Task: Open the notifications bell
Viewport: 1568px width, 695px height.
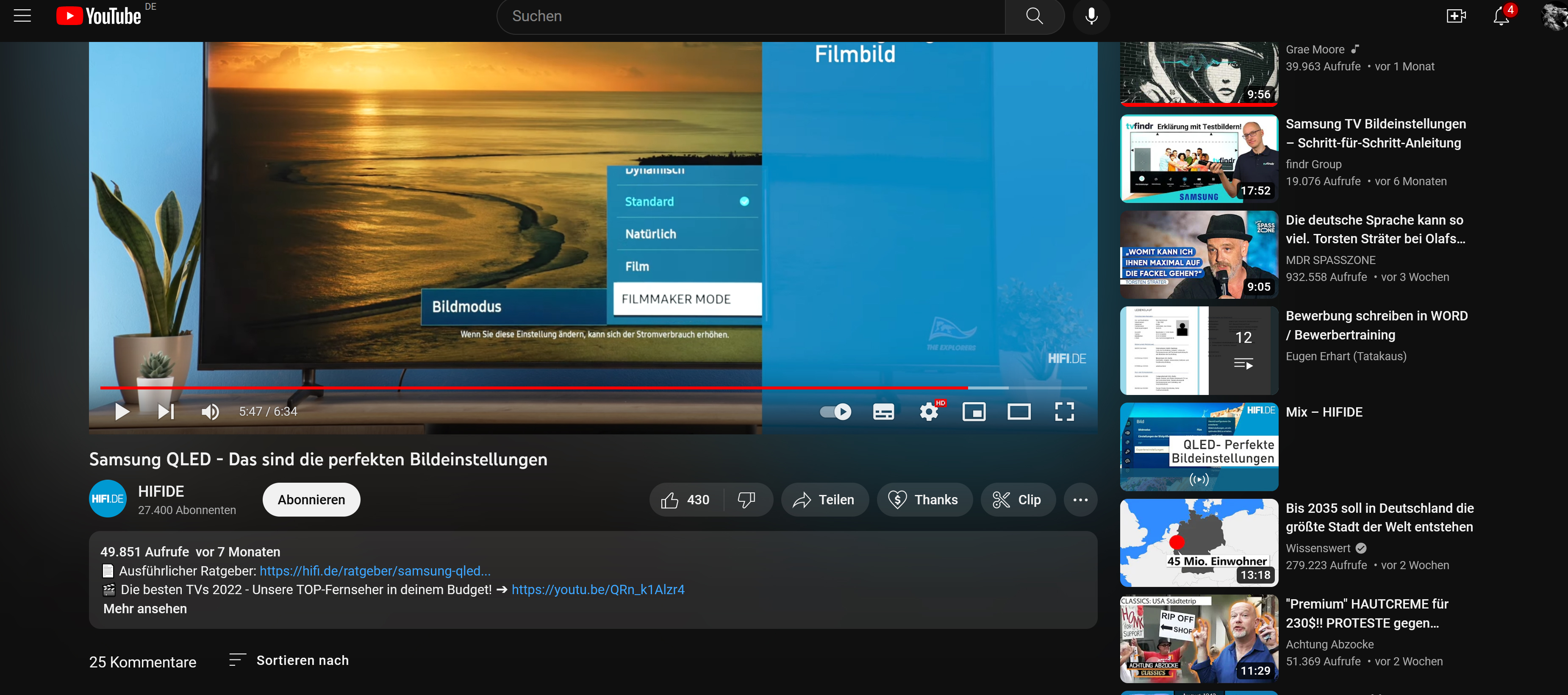Action: point(1501,17)
